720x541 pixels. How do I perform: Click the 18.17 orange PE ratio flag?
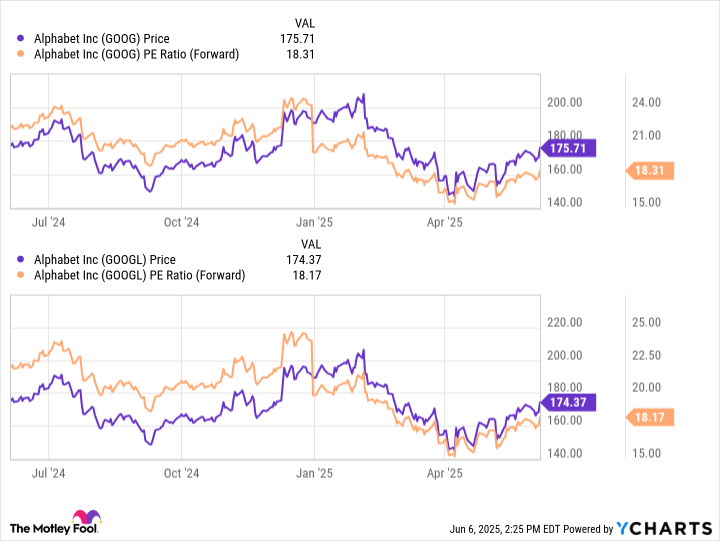click(652, 418)
